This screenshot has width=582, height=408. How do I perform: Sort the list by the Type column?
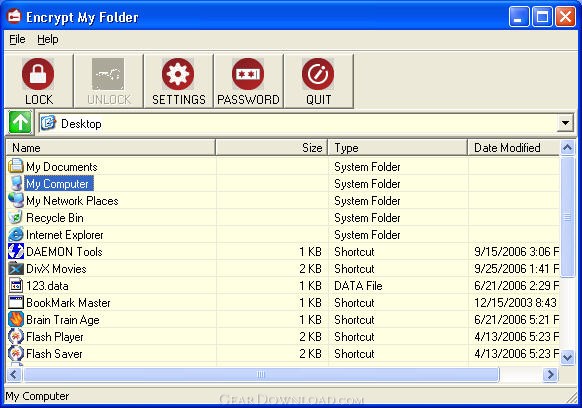[x=398, y=148]
